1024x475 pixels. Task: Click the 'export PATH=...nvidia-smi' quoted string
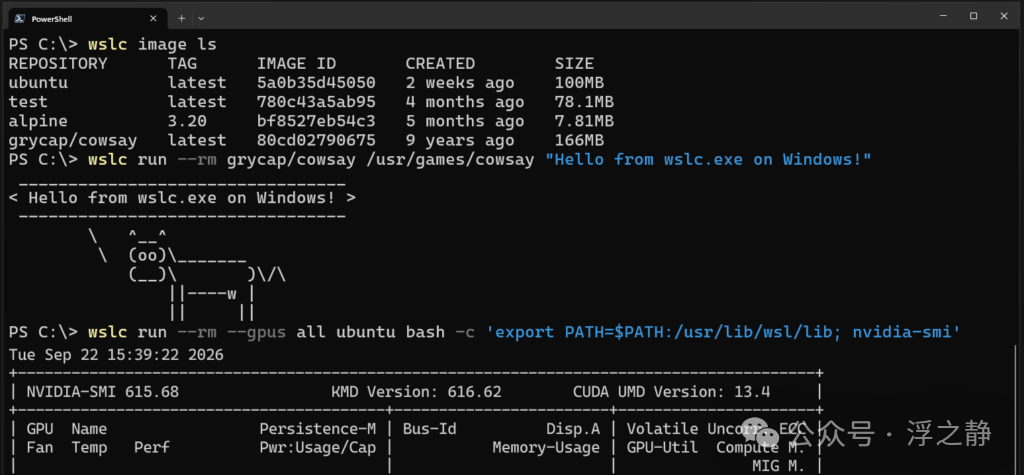pyautogui.click(x=724, y=332)
